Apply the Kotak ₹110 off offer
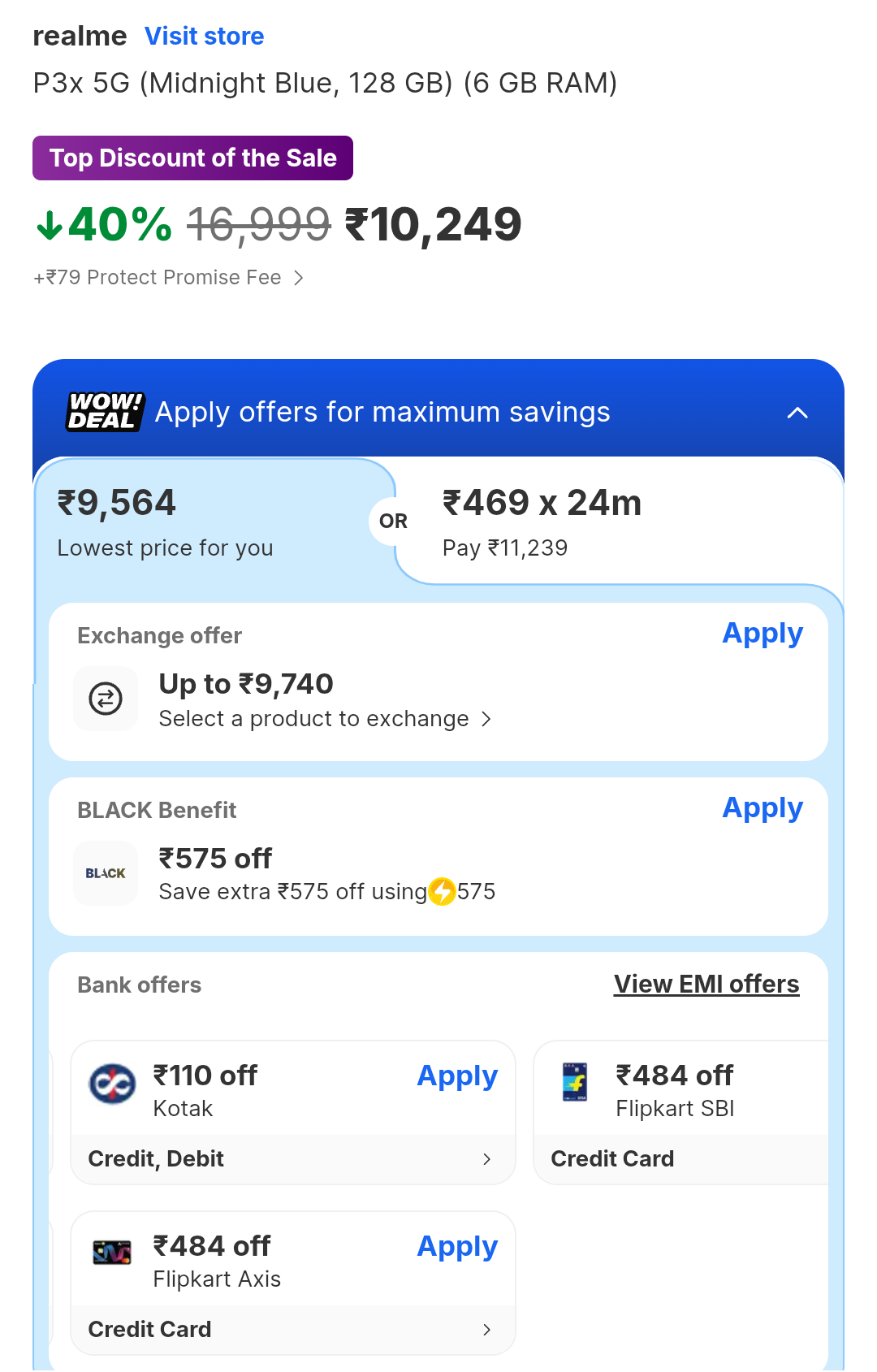The image size is (877, 1372). coord(457,1076)
